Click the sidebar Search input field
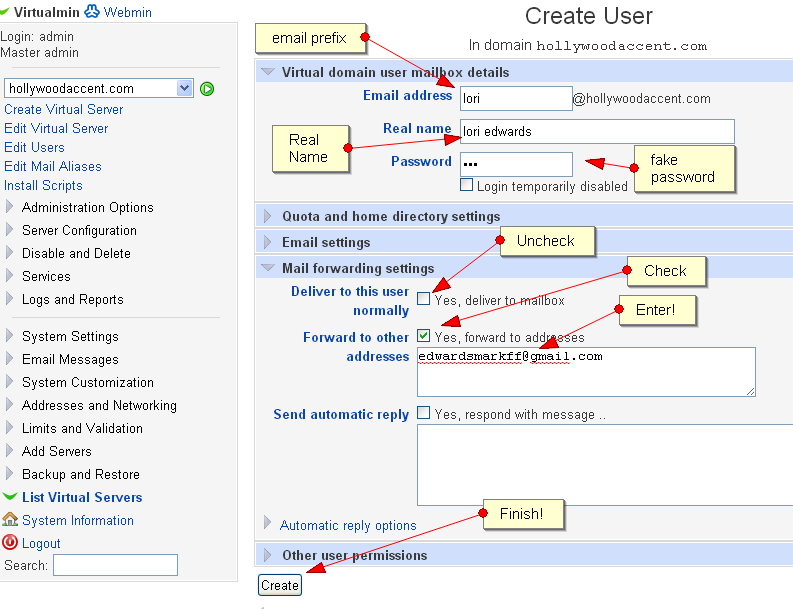 point(115,565)
